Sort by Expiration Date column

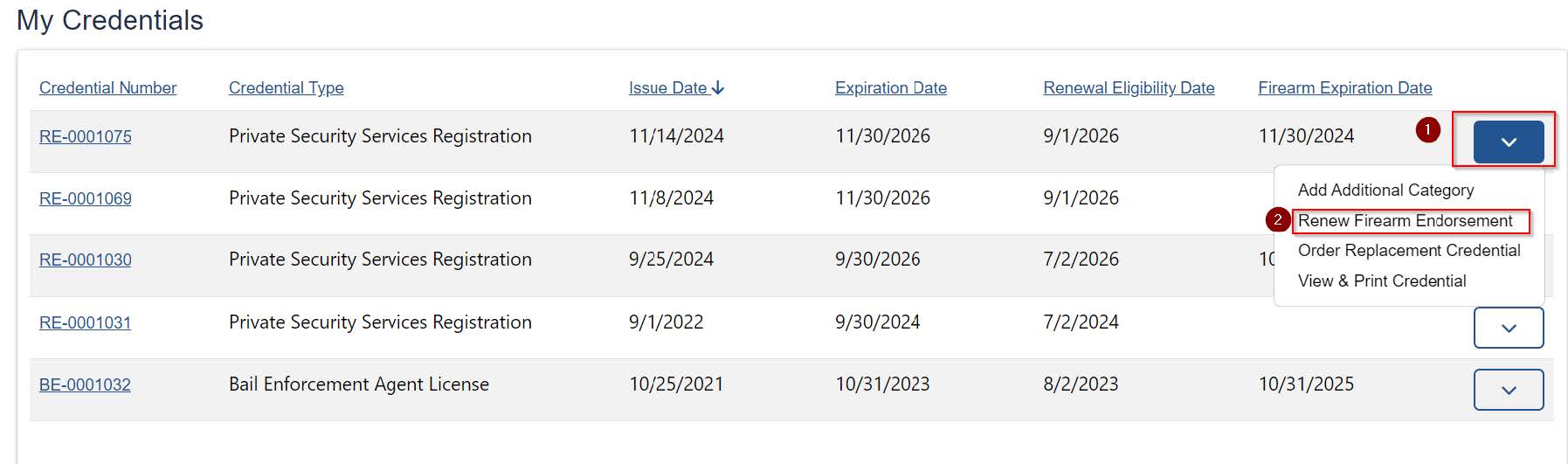pos(890,87)
